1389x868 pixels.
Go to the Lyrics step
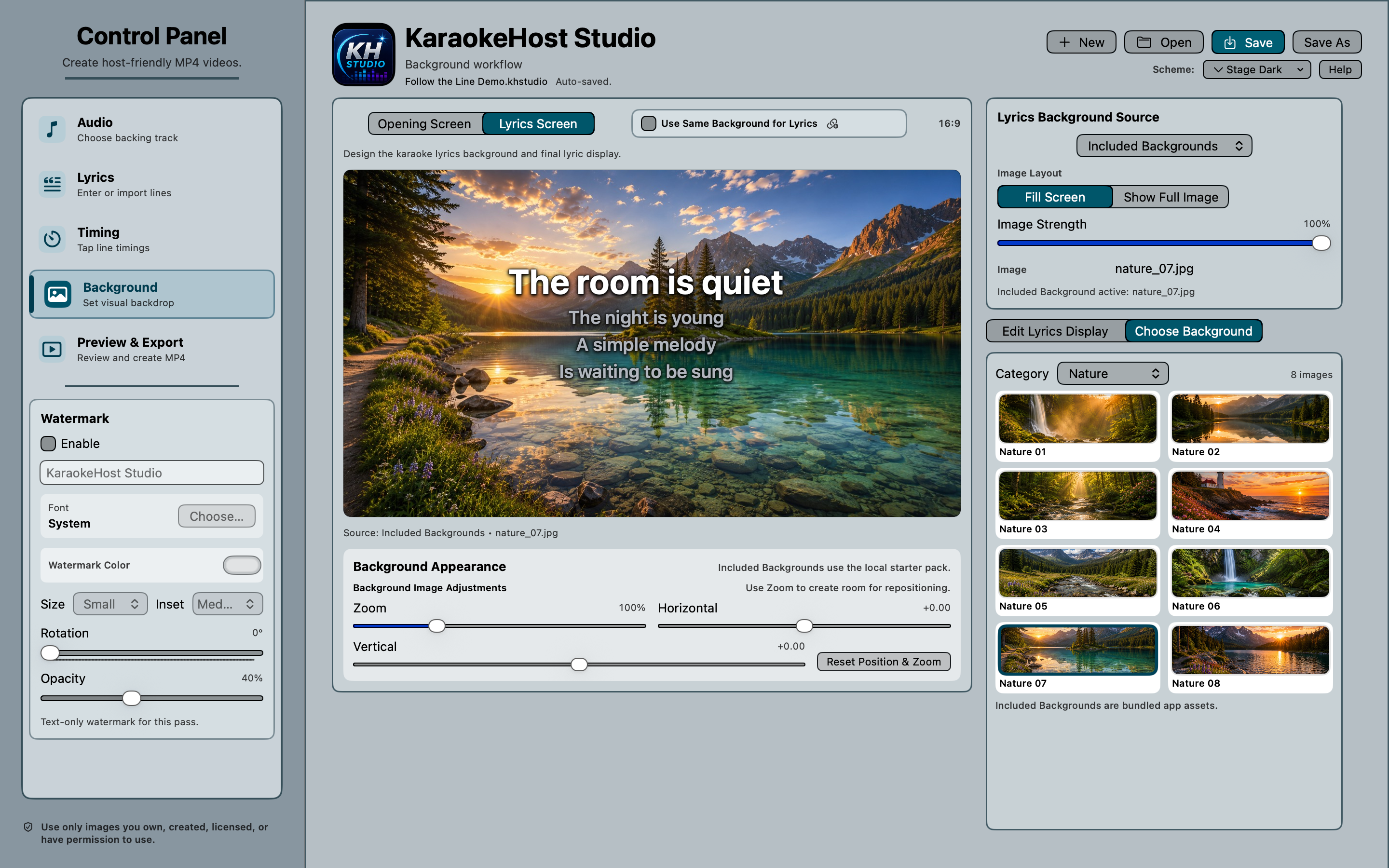[x=151, y=184]
